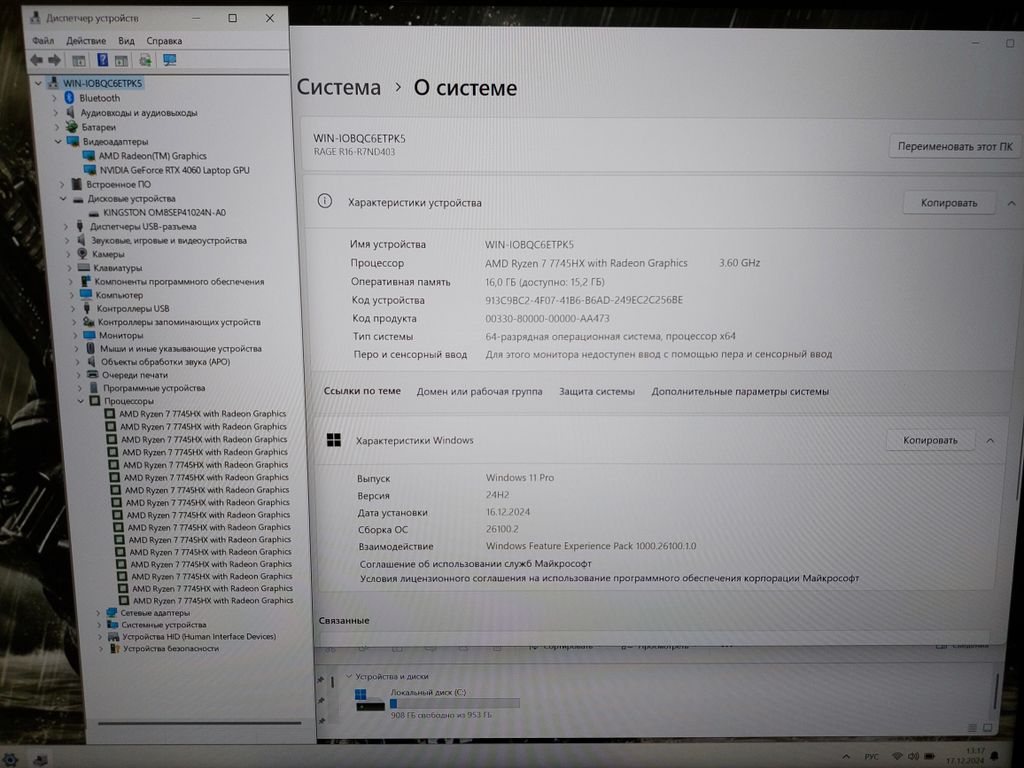
Task: Open the Local Disk (C:) drive icon
Action: (x=367, y=698)
